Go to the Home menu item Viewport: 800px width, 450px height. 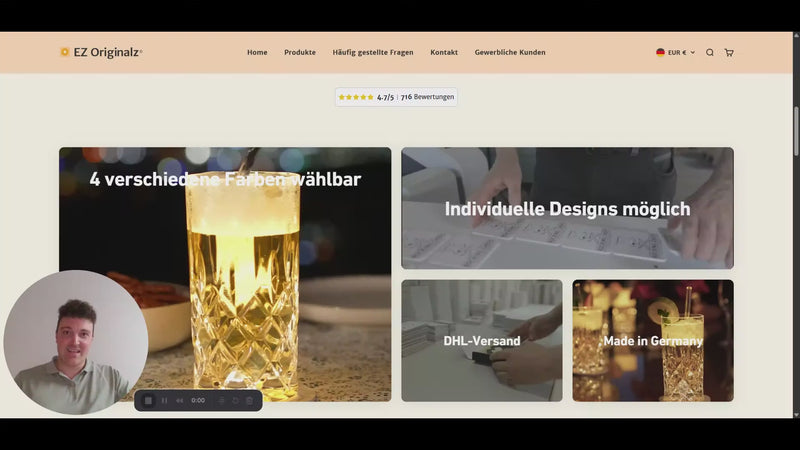pyautogui.click(x=257, y=52)
